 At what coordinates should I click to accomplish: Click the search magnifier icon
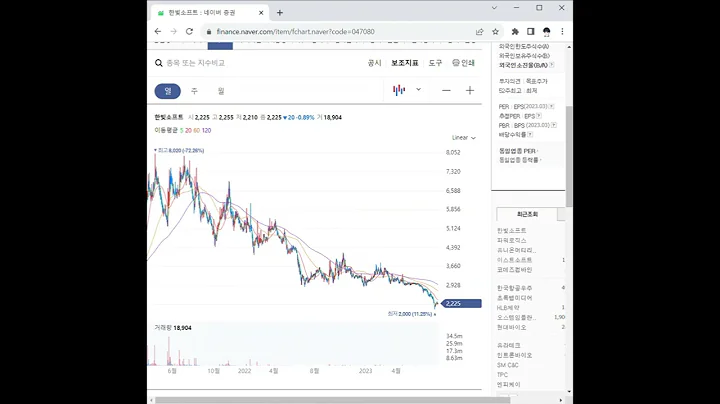click(159, 63)
